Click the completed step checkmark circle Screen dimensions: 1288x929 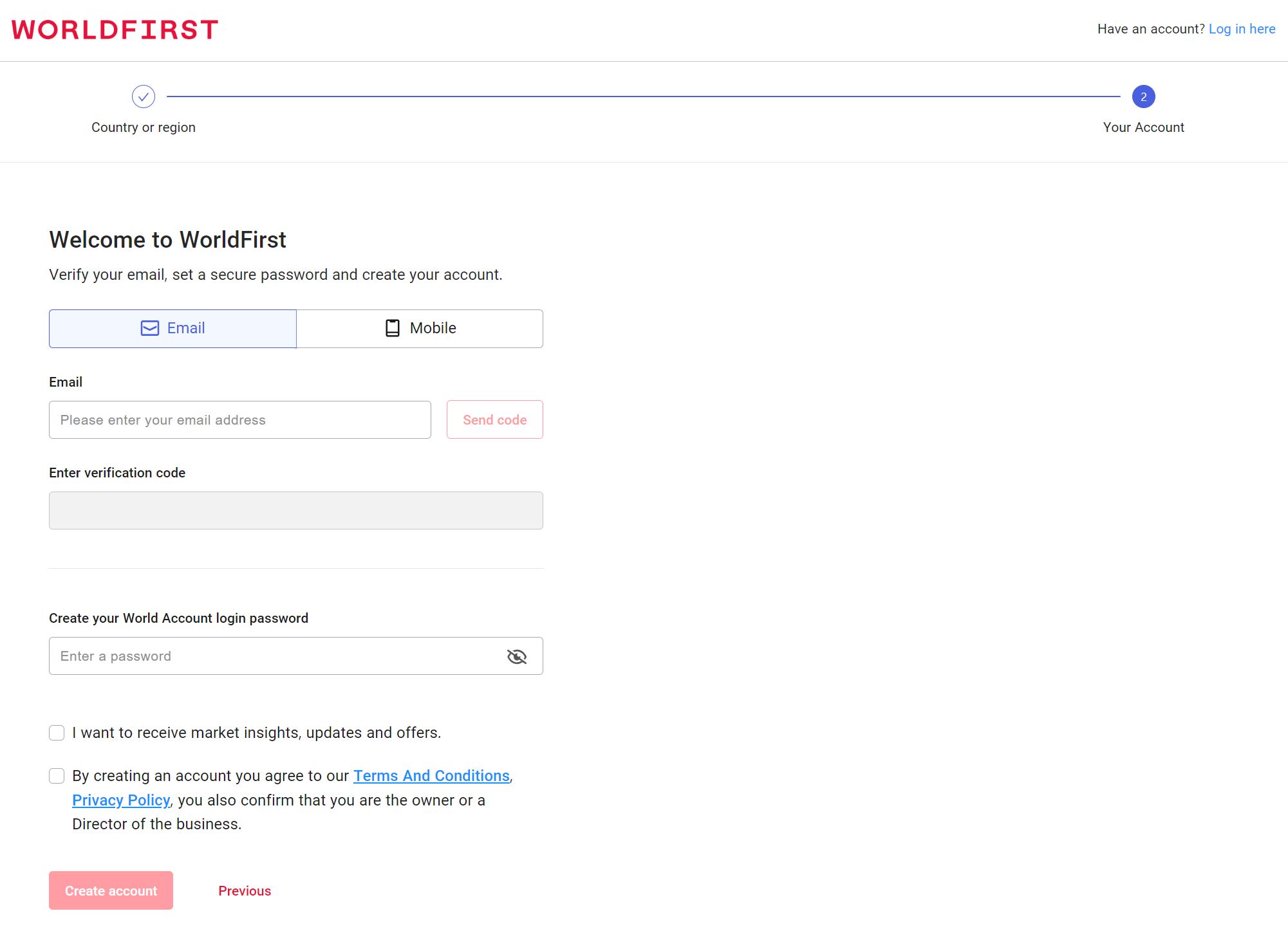click(143, 97)
